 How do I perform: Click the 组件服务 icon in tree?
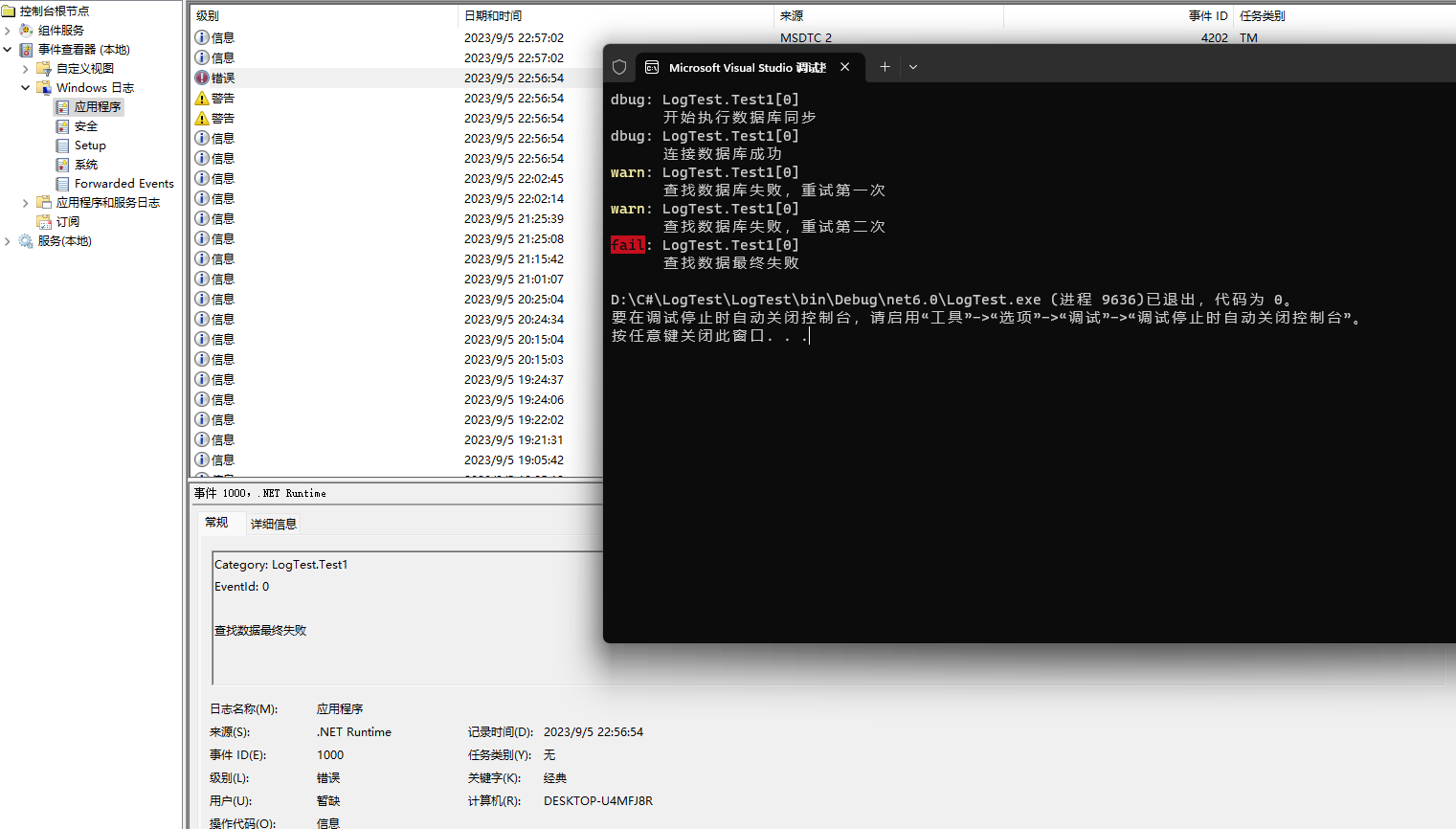pos(26,31)
